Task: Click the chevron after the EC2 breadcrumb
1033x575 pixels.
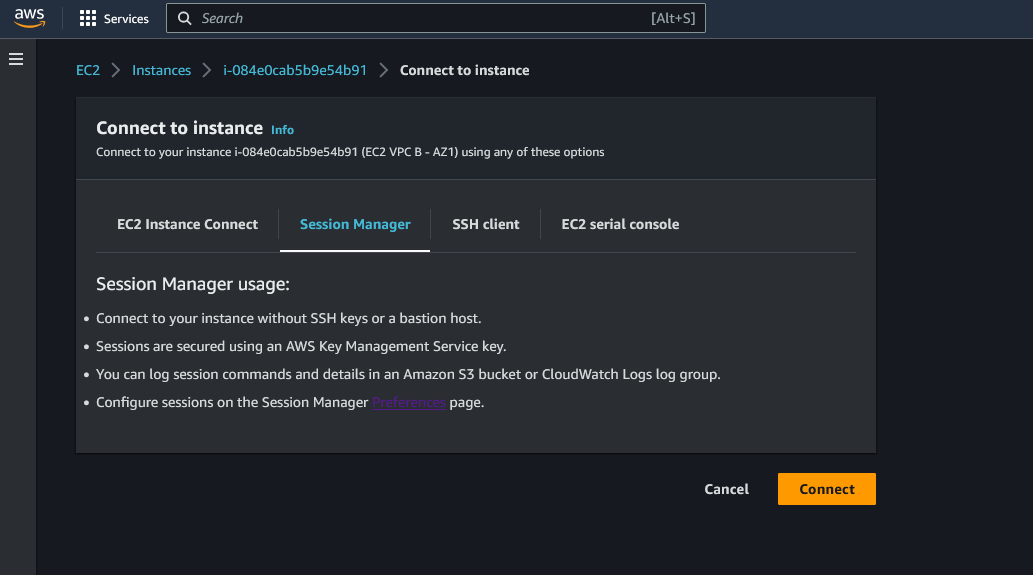Action: (x=116, y=70)
